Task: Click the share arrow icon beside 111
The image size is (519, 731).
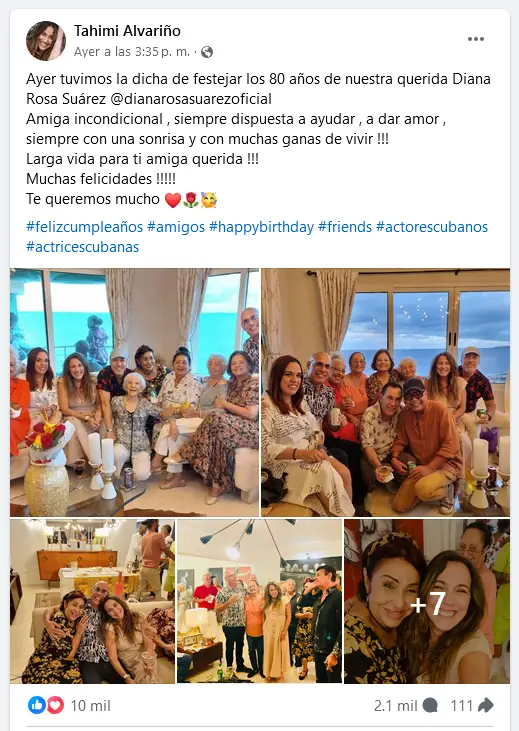Action: click(x=486, y=705)
